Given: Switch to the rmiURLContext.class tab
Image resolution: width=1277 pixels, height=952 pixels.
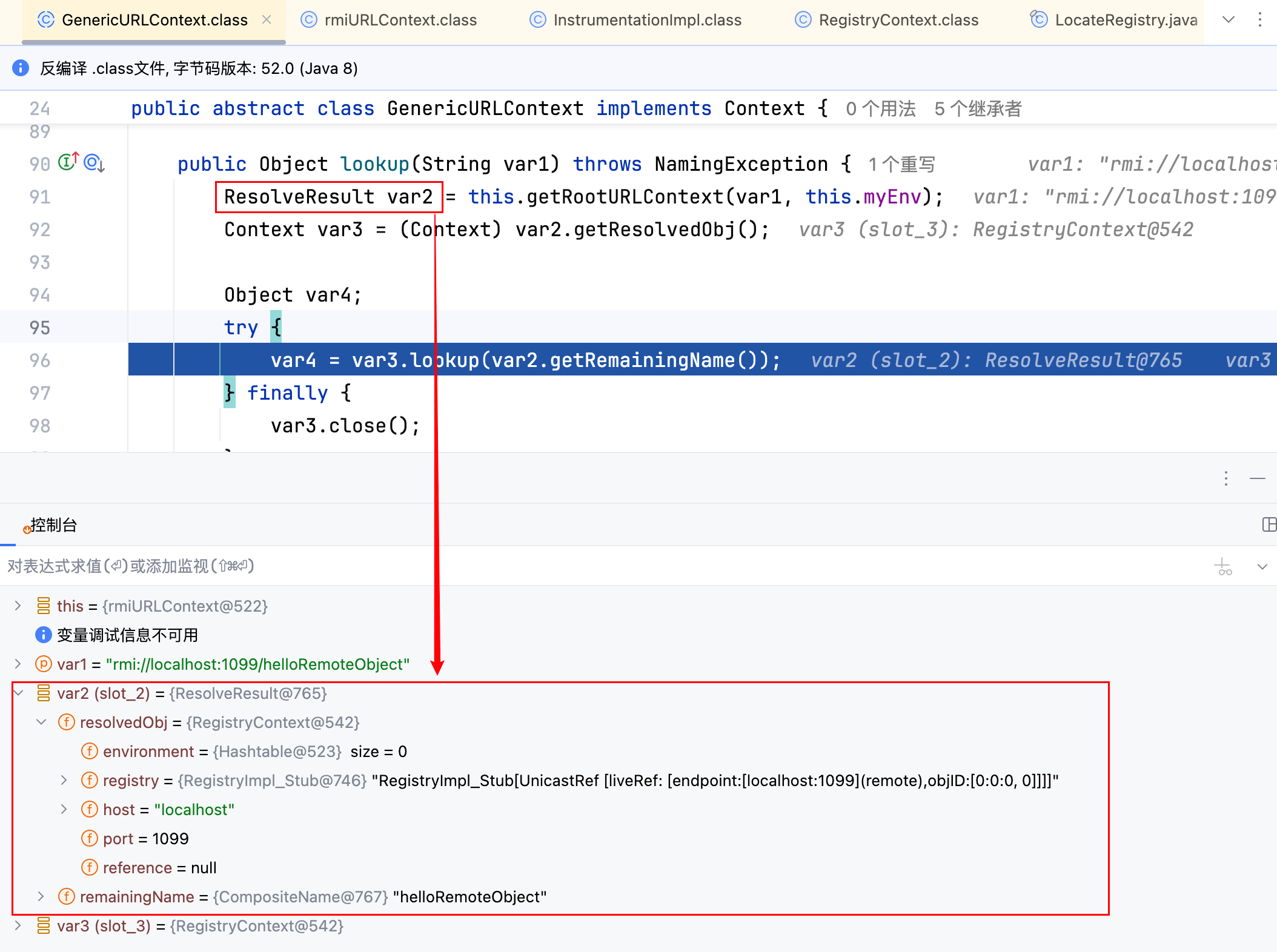Looking at the screenshot, I should pyautogui.click(x=400, y=20).
